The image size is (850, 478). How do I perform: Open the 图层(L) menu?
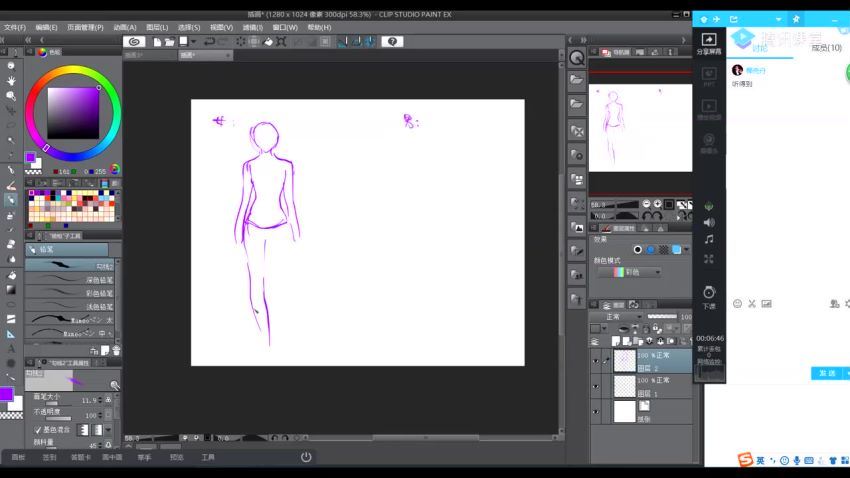[x=157, y=27]
